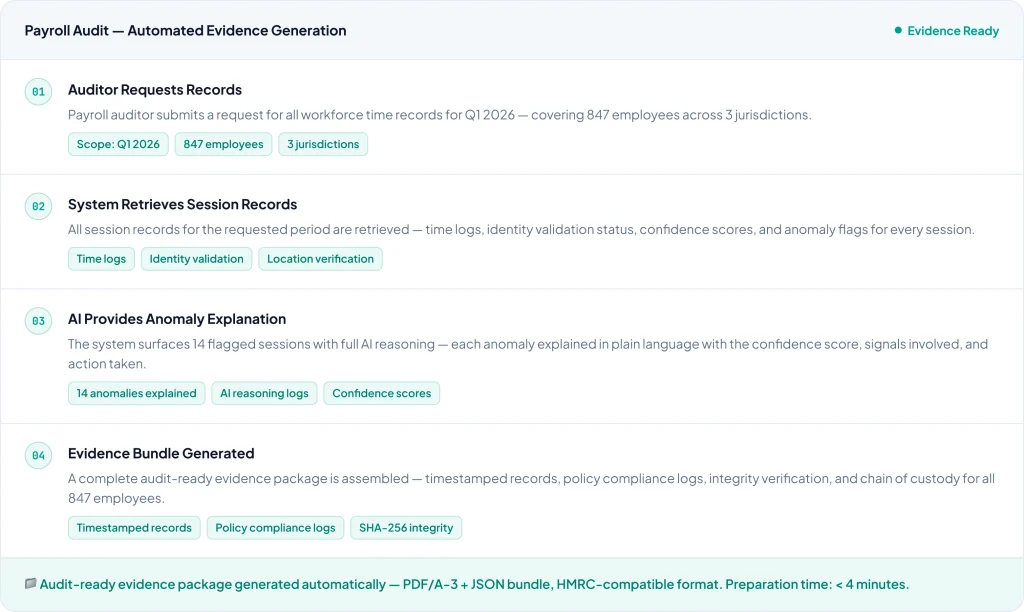The width and height of the screenshot is (1024, 612).
Task: Click the 3 jurisdictions tag
Action: tap(323, 144)
